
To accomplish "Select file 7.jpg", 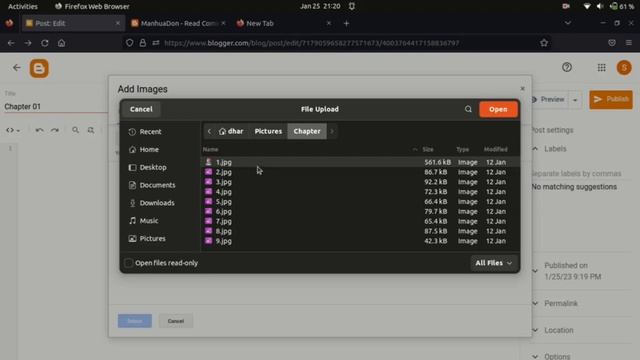I will coord(360,221).
